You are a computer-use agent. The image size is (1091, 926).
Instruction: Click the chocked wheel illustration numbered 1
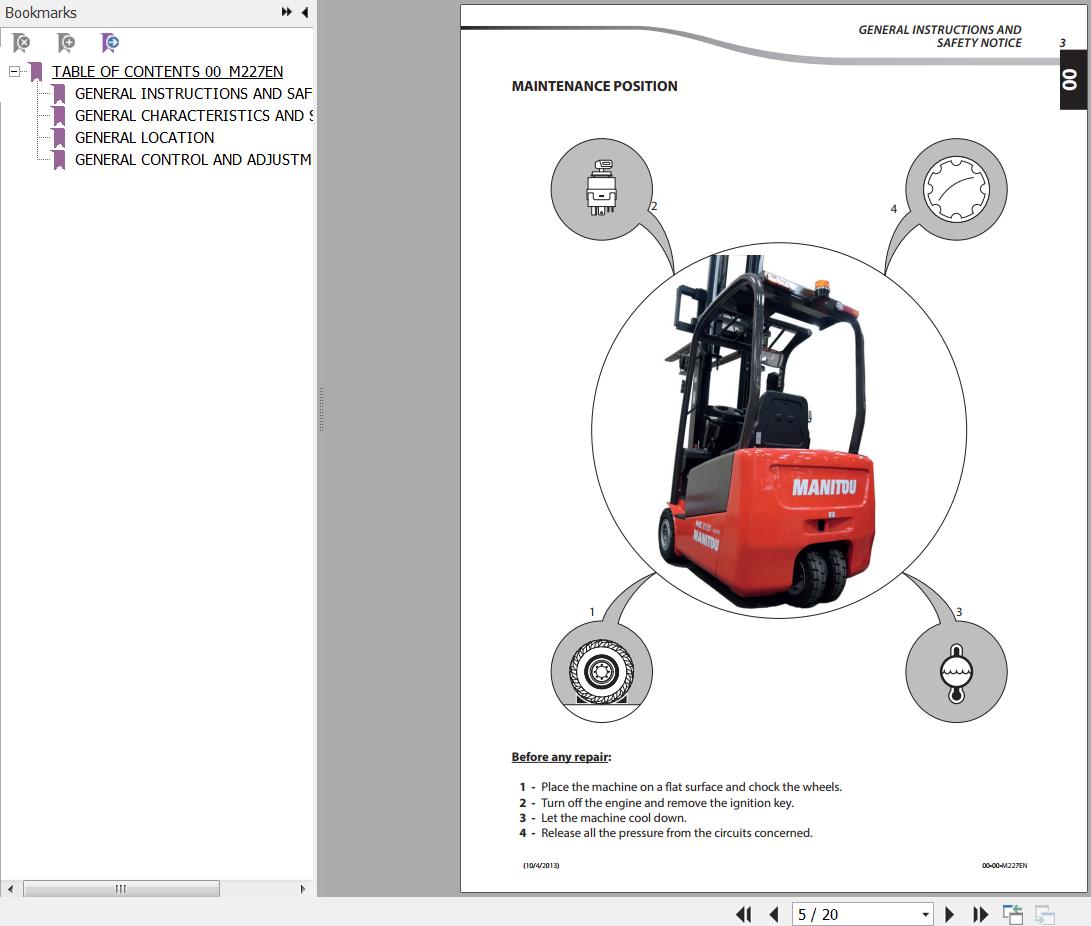pos(602,671)
